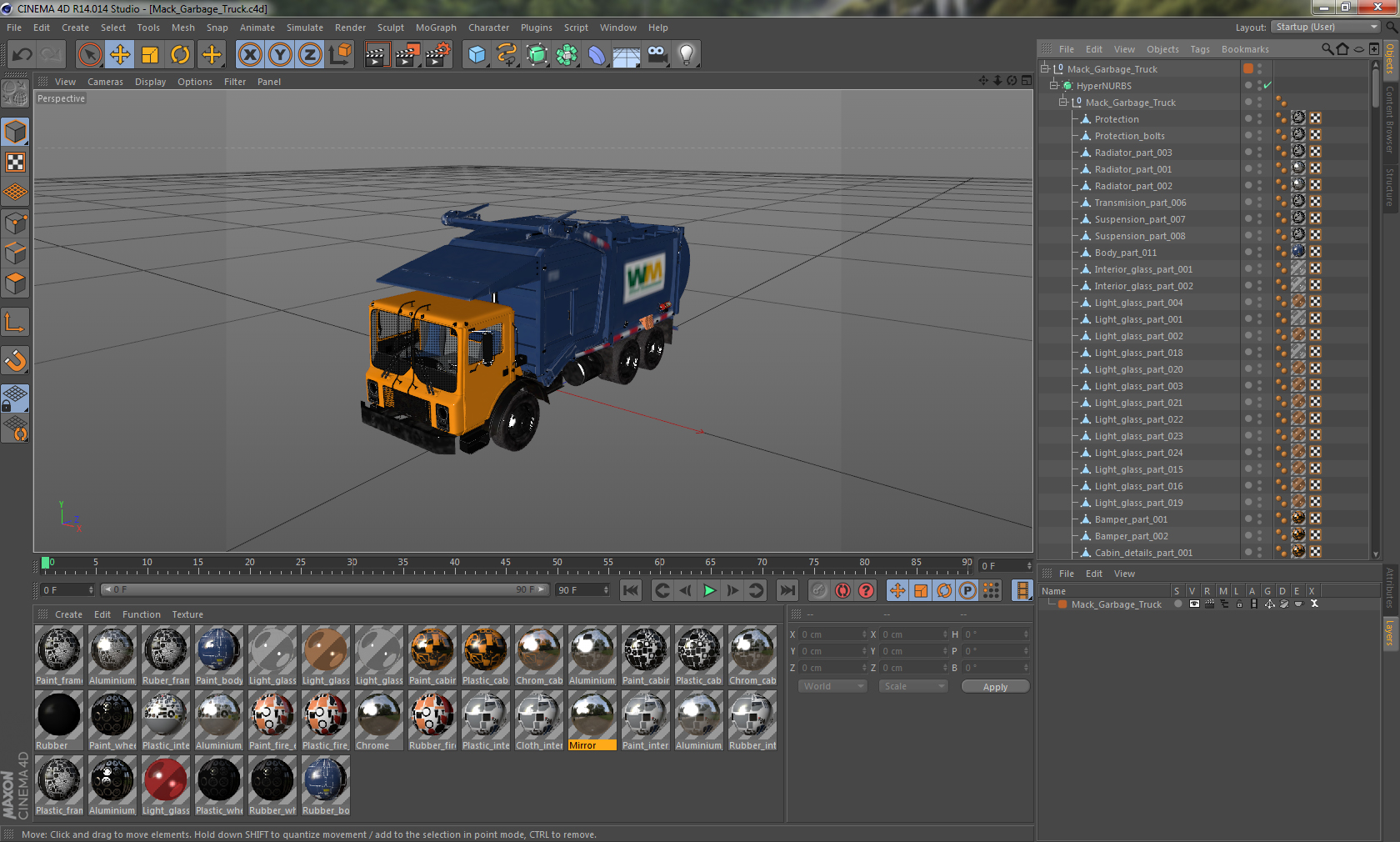The image size is (1400, 842).
Task: Open Edit Render Settings
Action: 438,55
